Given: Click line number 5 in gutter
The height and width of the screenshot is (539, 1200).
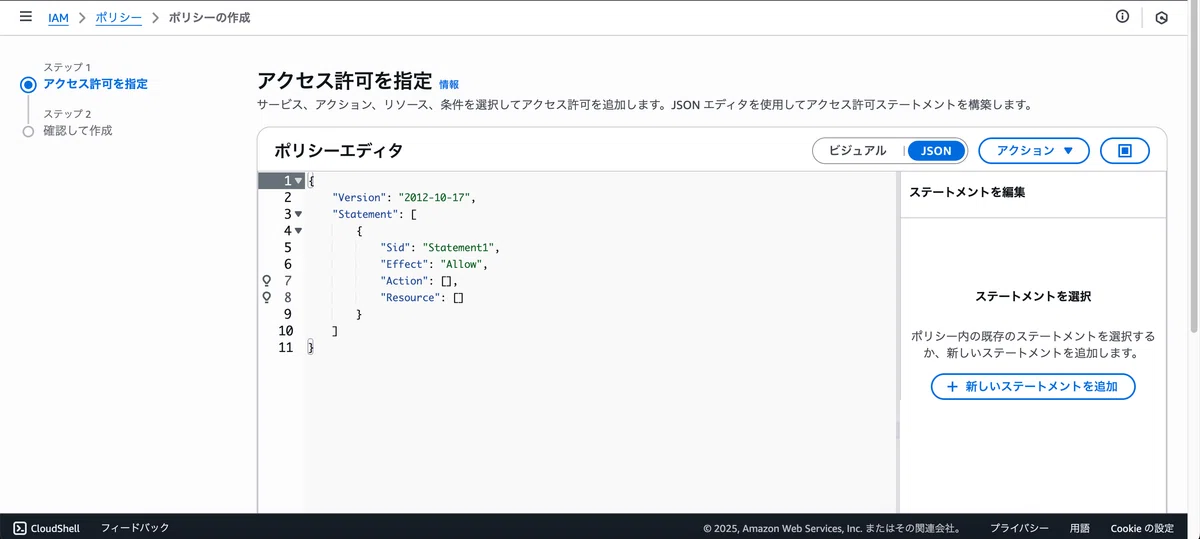Looking at the screenshot, I should 287,248.
